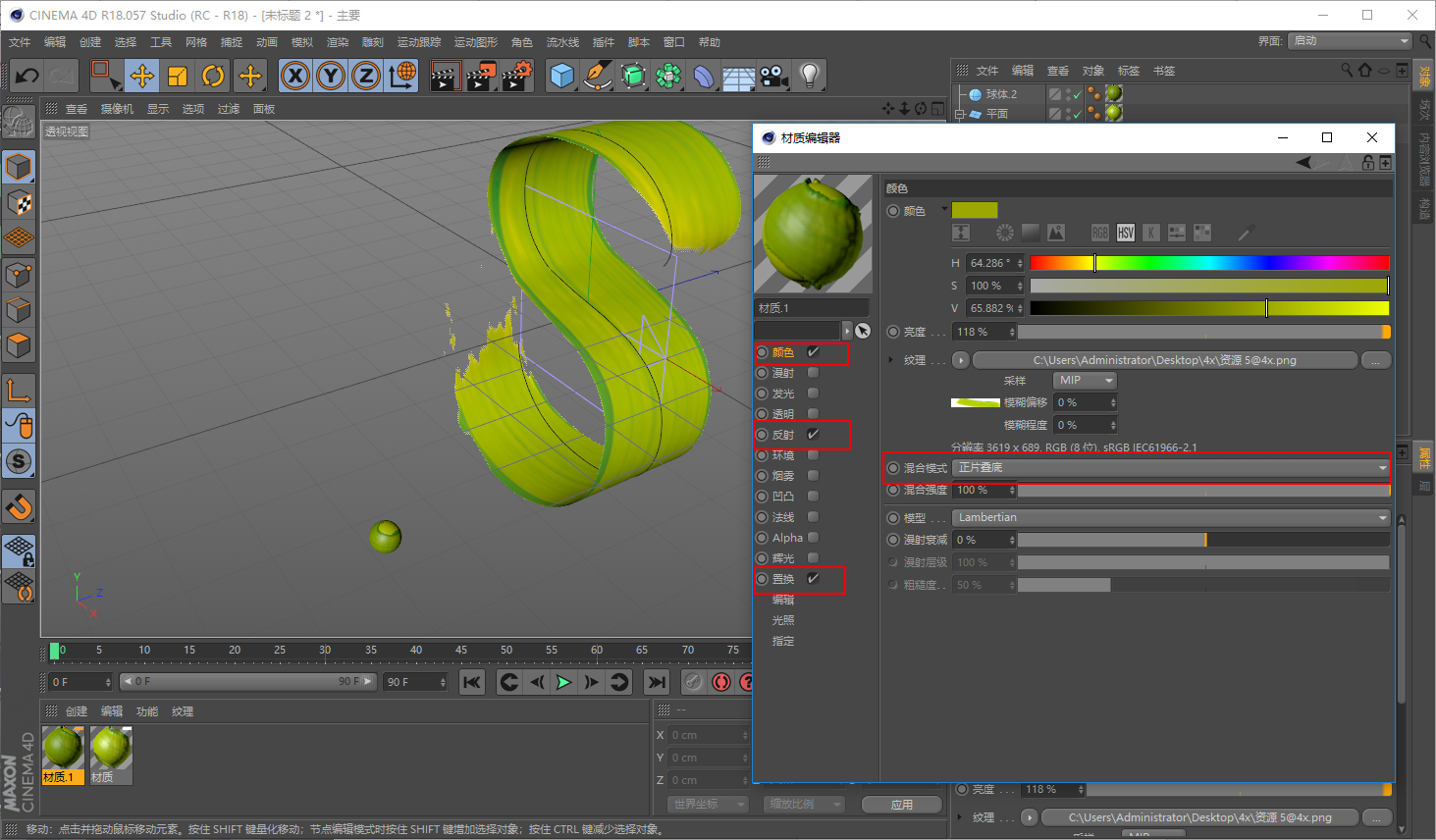Viewport: 1436px width, 840px height.
Task: Open the 世界坐标 dropdown
Action: (x=708, y=804)
